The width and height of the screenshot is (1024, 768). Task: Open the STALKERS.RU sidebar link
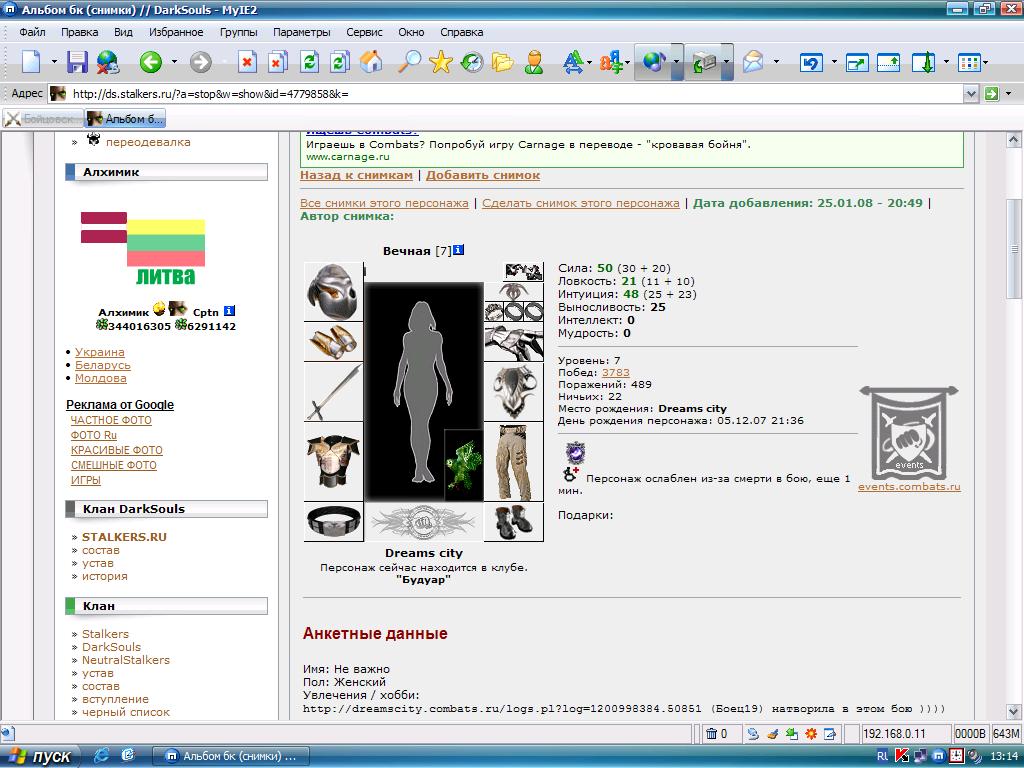coord(124,537)
